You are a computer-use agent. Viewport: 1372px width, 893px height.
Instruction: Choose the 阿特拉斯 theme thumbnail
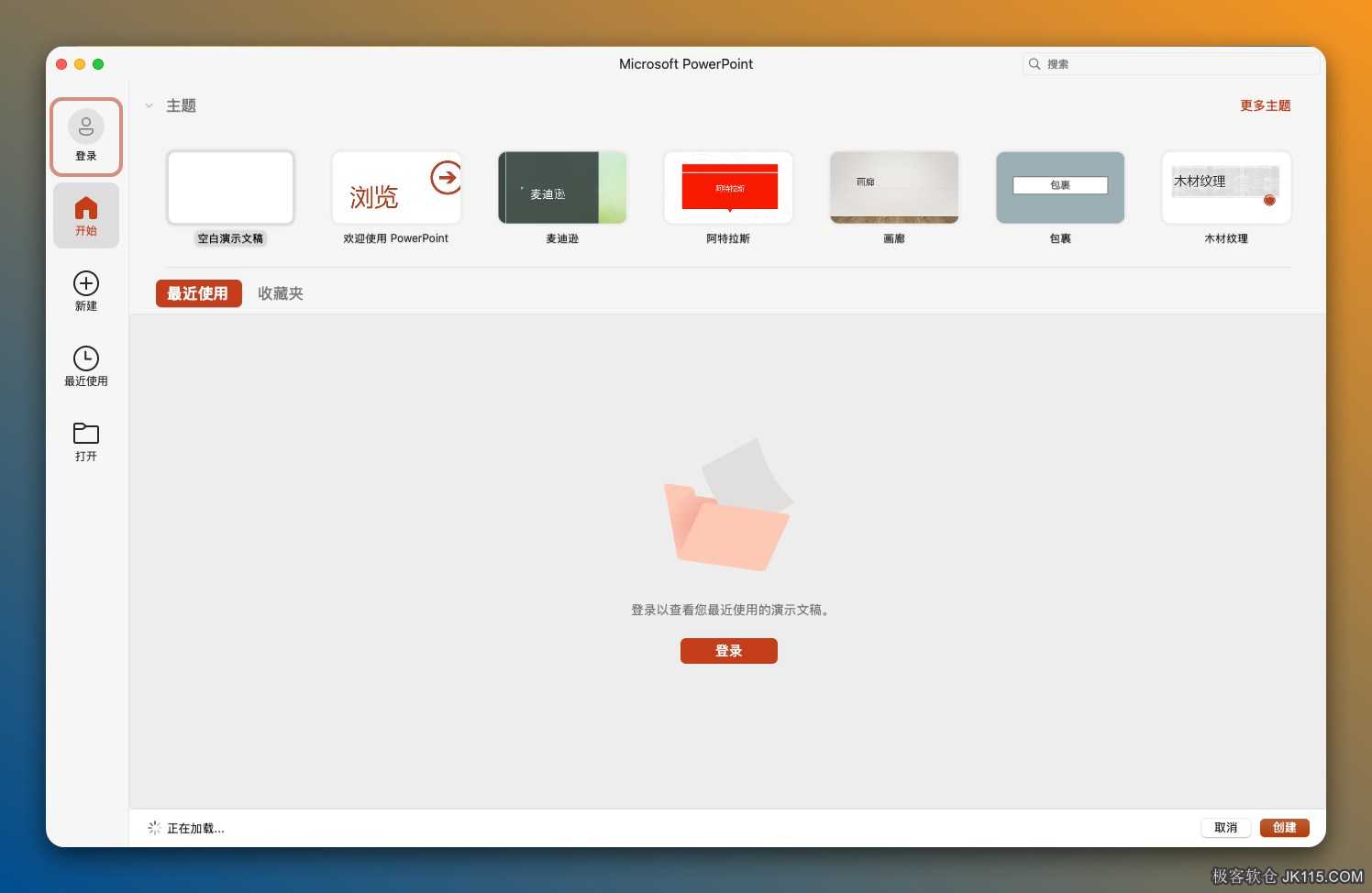click(728, 188)
